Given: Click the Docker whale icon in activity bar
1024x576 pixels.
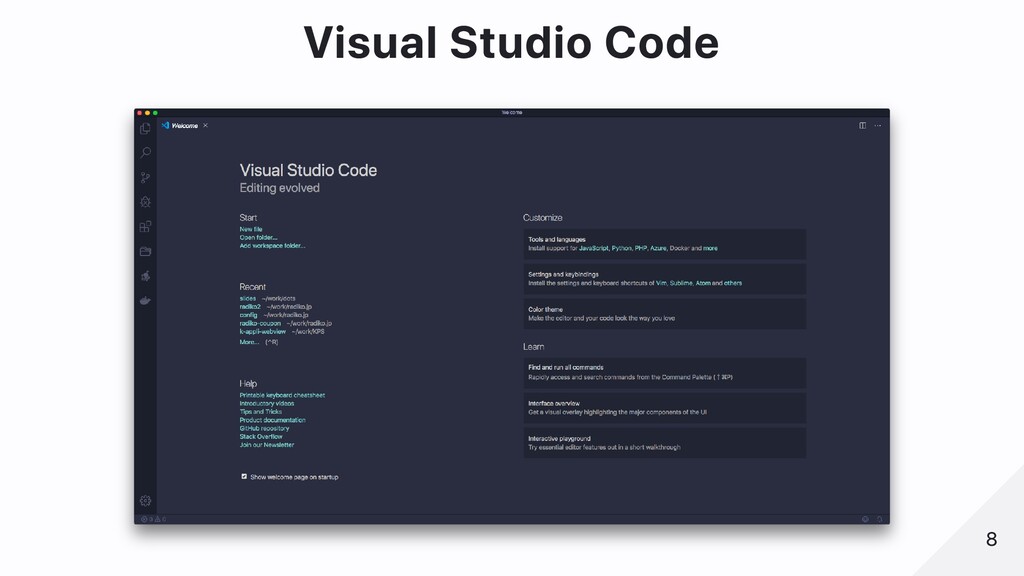Looking at the screenshot, I should (x=145, y=301).
